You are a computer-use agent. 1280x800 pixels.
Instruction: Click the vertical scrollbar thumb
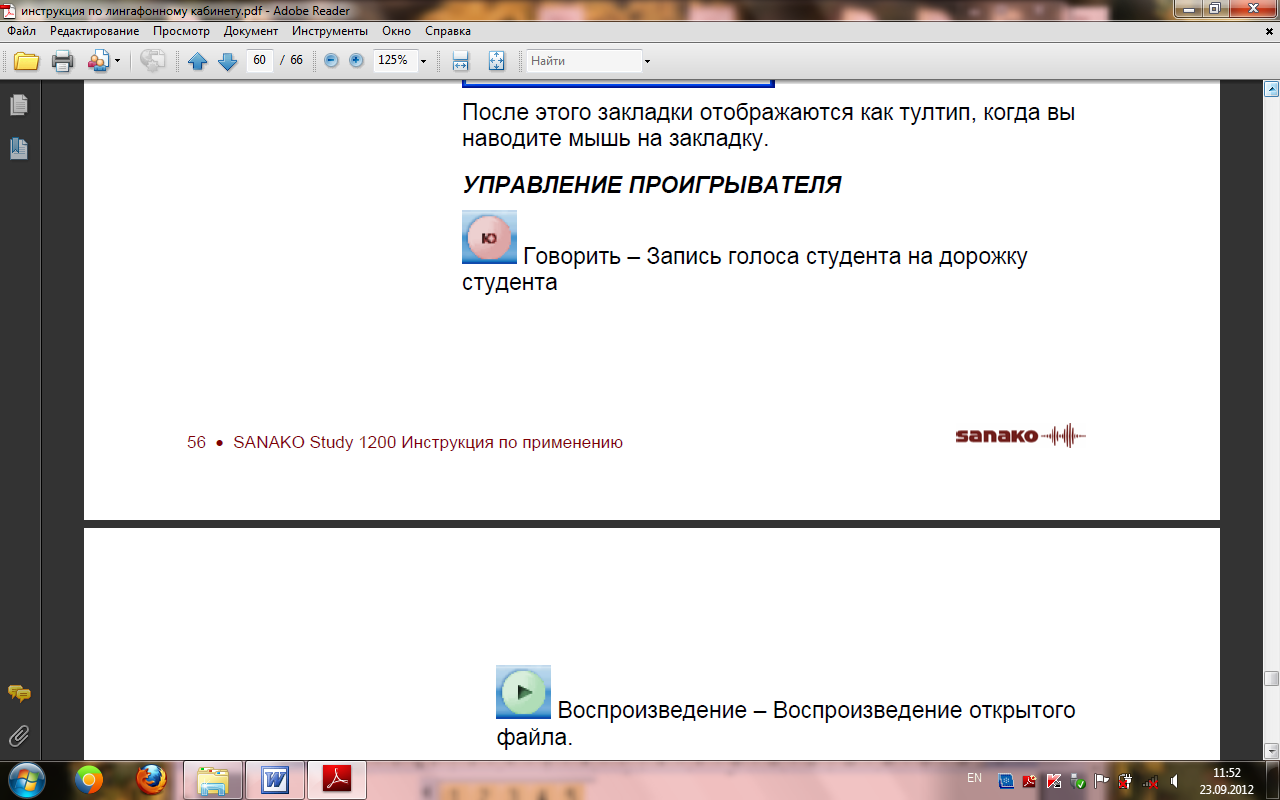point(1271,678)
